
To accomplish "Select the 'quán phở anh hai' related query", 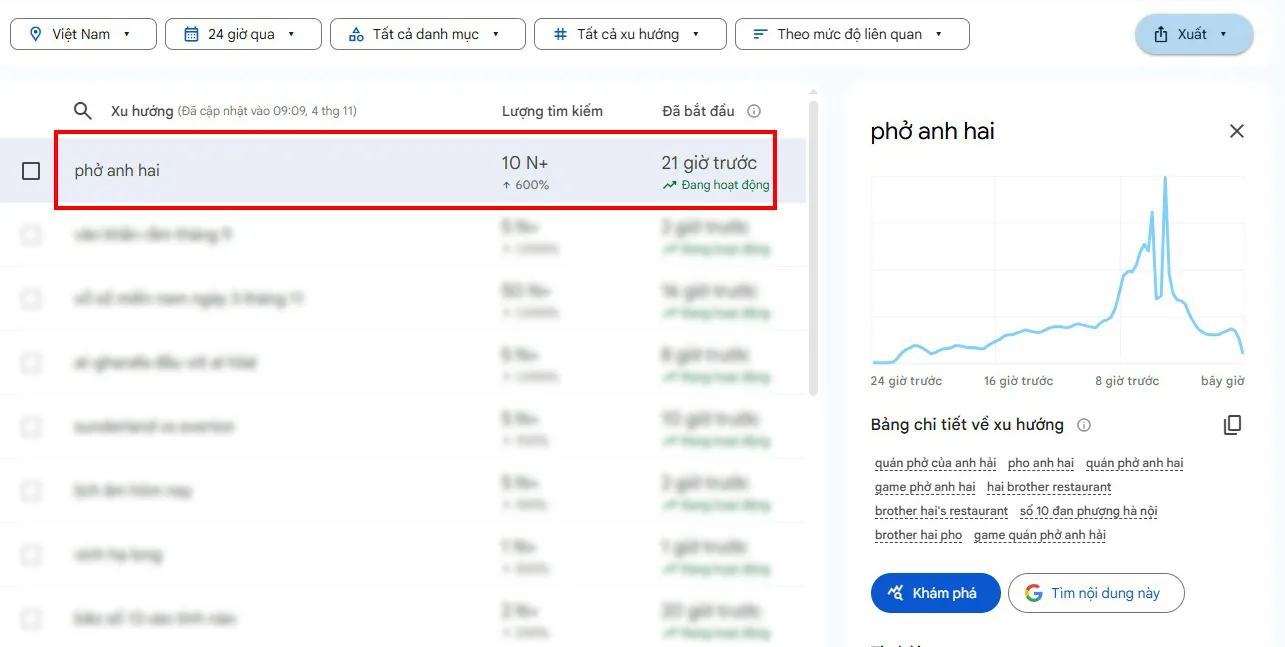I will coord(1134,463).
